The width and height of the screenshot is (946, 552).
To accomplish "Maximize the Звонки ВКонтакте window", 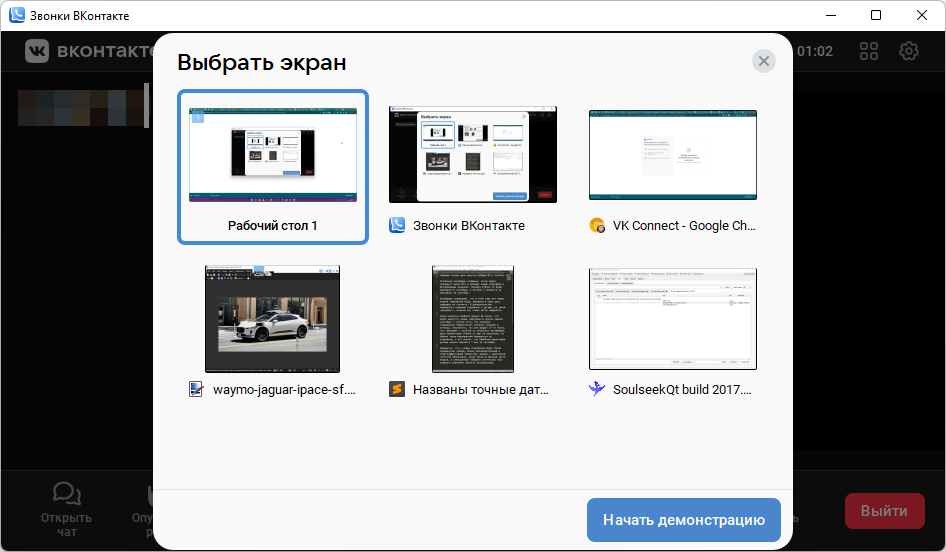I will pyautogui.click(x=876, y=16).
